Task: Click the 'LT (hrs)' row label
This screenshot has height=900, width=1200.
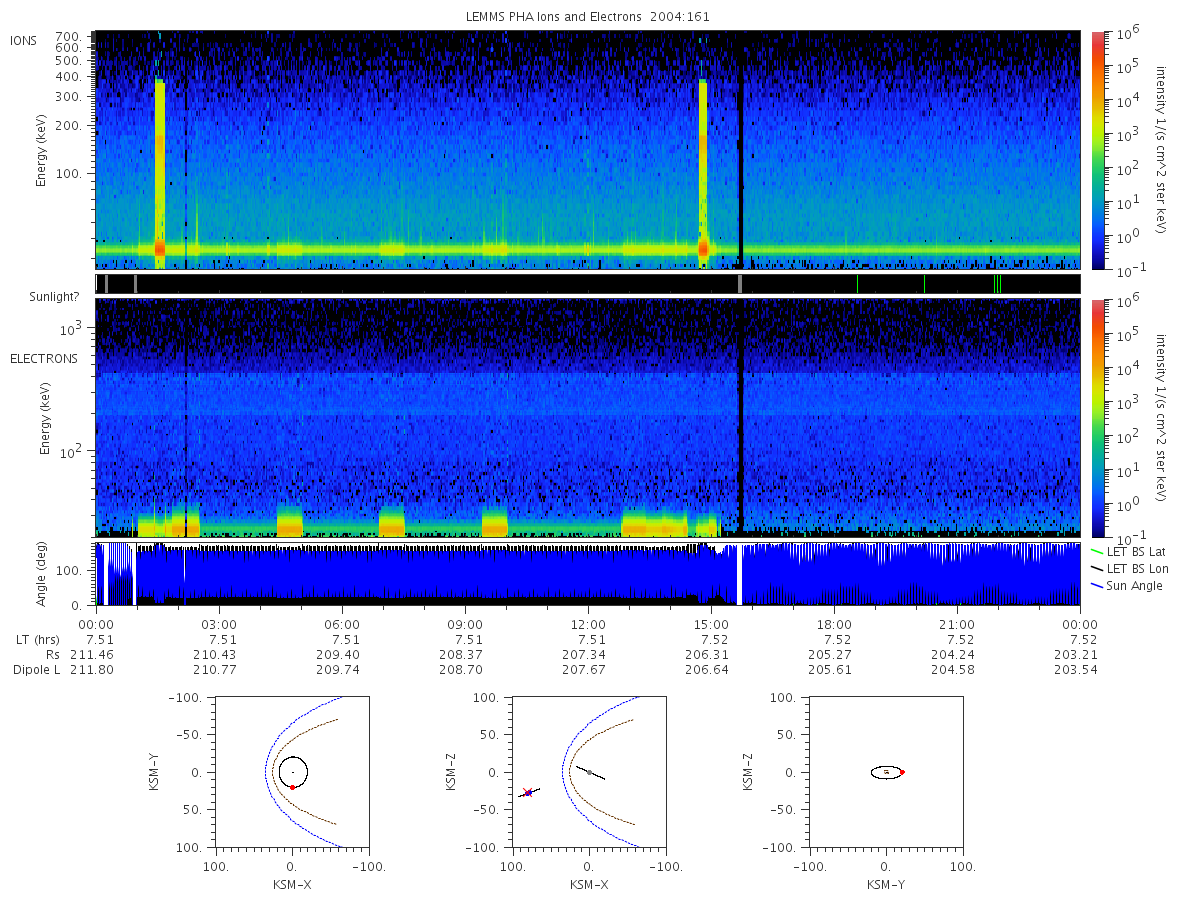Action: (x=38, y=640)
